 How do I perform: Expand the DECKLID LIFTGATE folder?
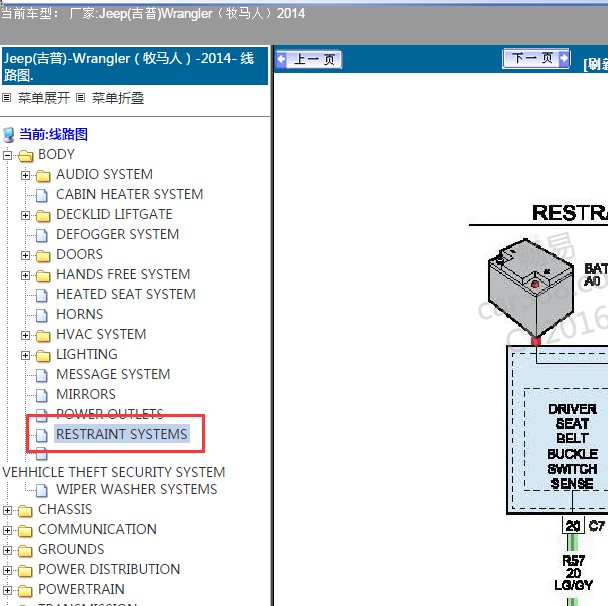pos(25,216)
